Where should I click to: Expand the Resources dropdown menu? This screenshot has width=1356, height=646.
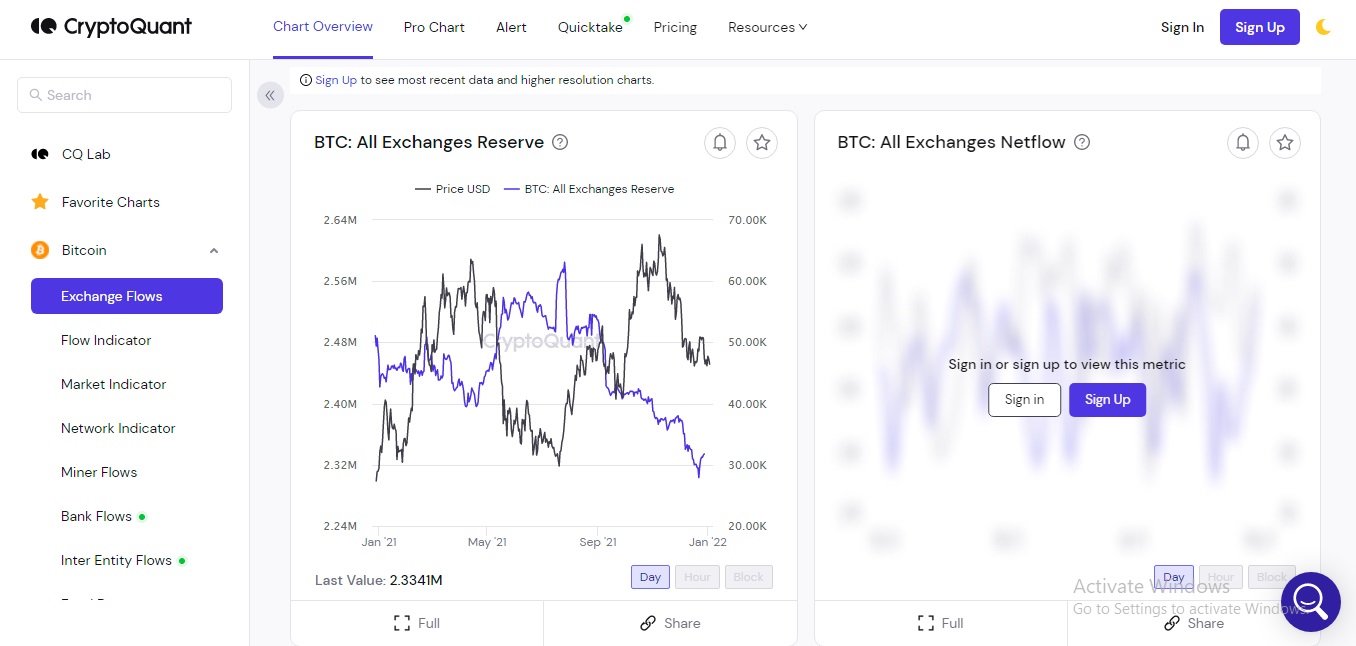coord(767,27)
